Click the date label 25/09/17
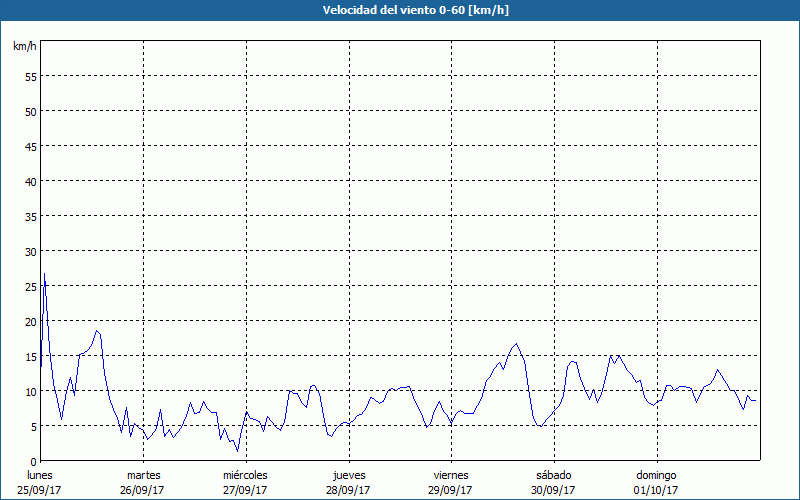The image size is (800, 500). [39, 490]
